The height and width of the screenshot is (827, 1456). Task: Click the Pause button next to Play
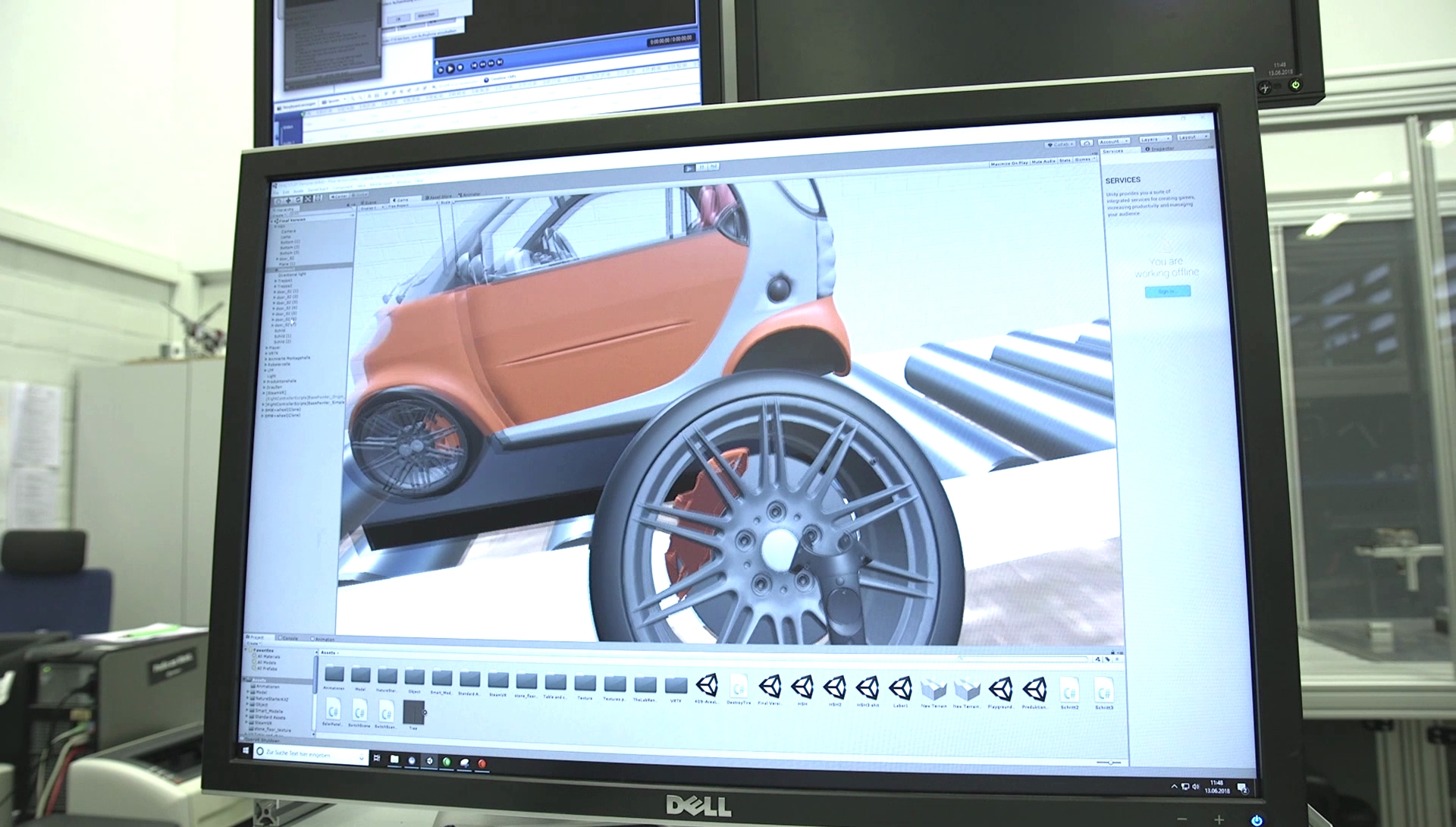702,167
